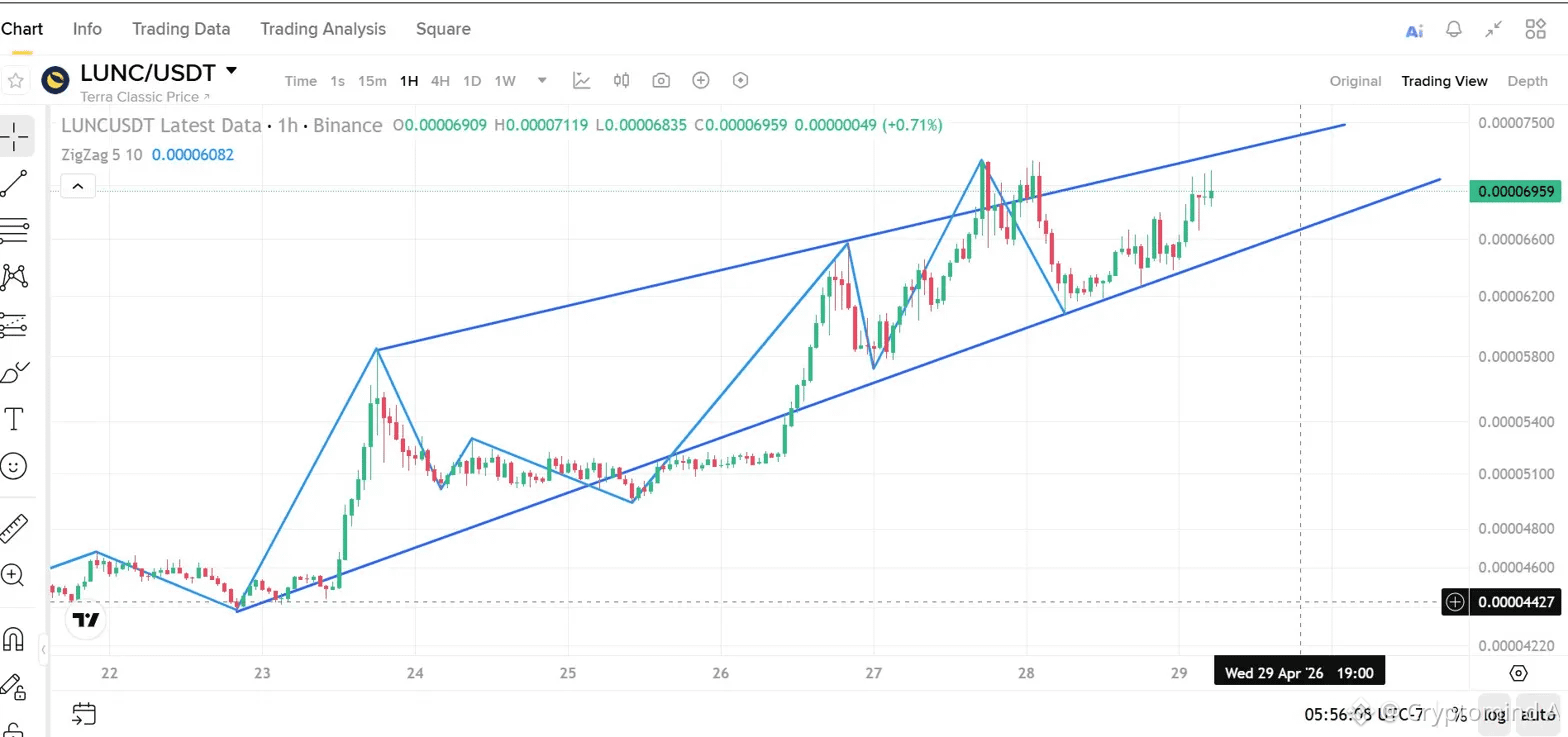Activate the zoom in tool
Viewport: 1568px width, 737px height.
point(13,574)
